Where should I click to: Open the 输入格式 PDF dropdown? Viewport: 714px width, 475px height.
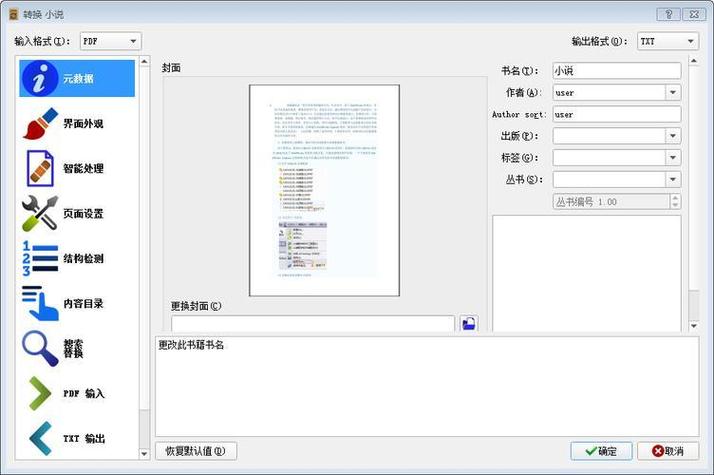point(111,41)
